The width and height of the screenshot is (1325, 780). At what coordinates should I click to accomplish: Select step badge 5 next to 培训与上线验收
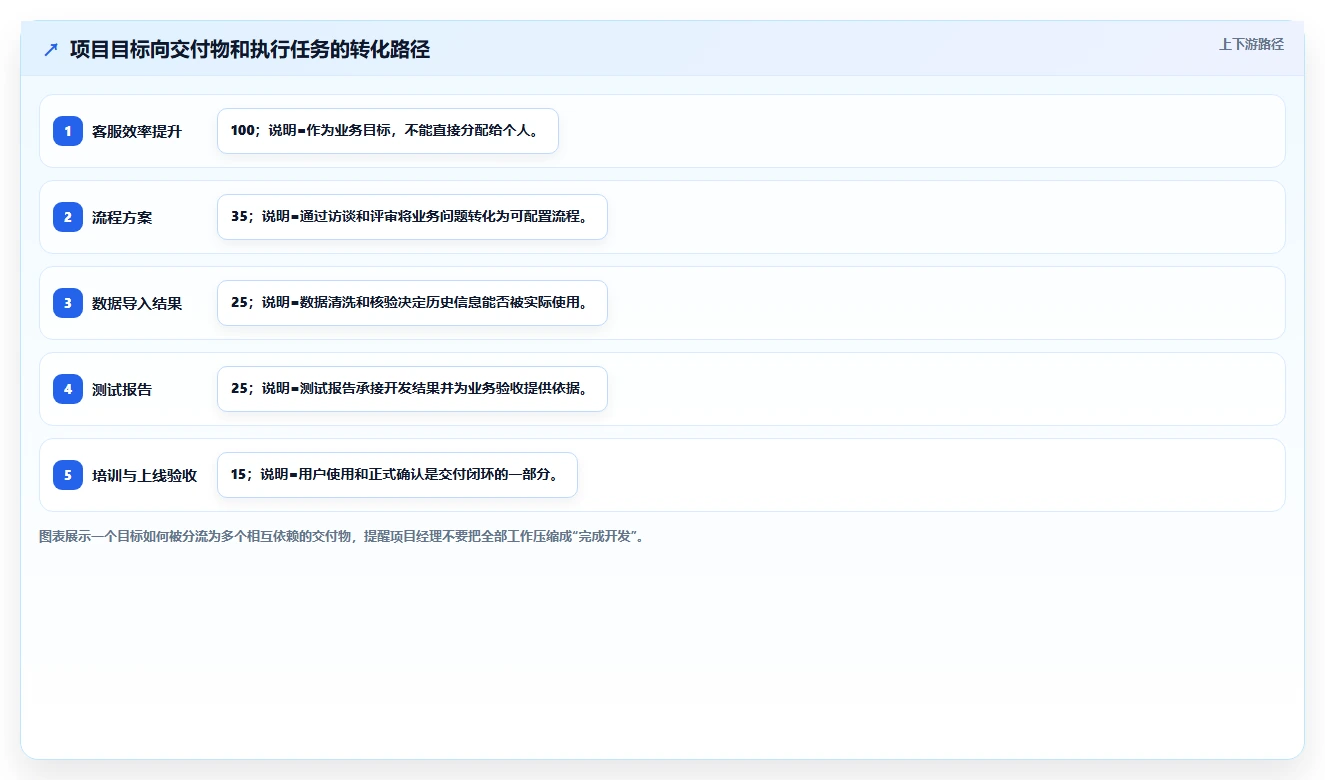(x=68, y=475)
